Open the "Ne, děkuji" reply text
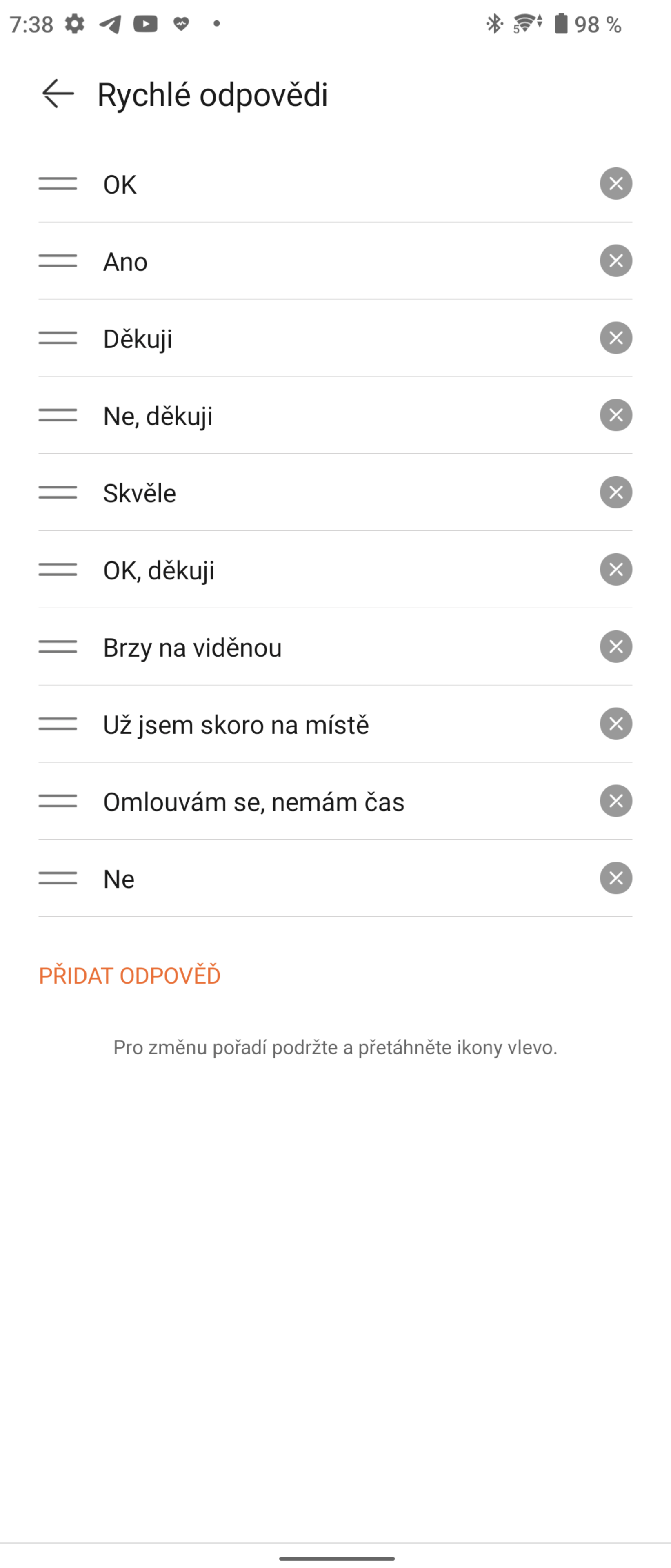 pyautogui.click(x=158, y=416)
